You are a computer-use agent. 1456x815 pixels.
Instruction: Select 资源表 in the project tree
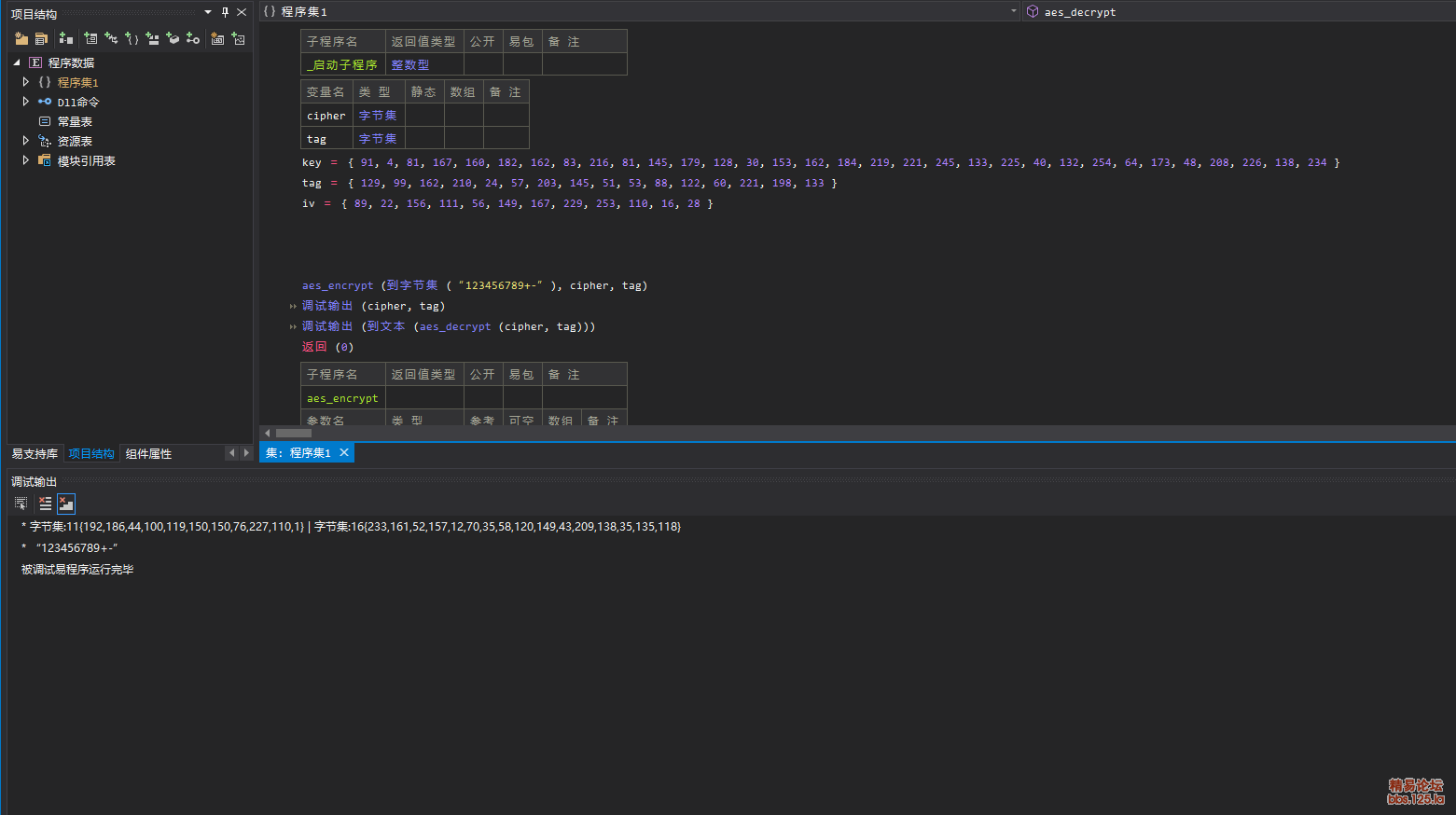tap(75, 141)
